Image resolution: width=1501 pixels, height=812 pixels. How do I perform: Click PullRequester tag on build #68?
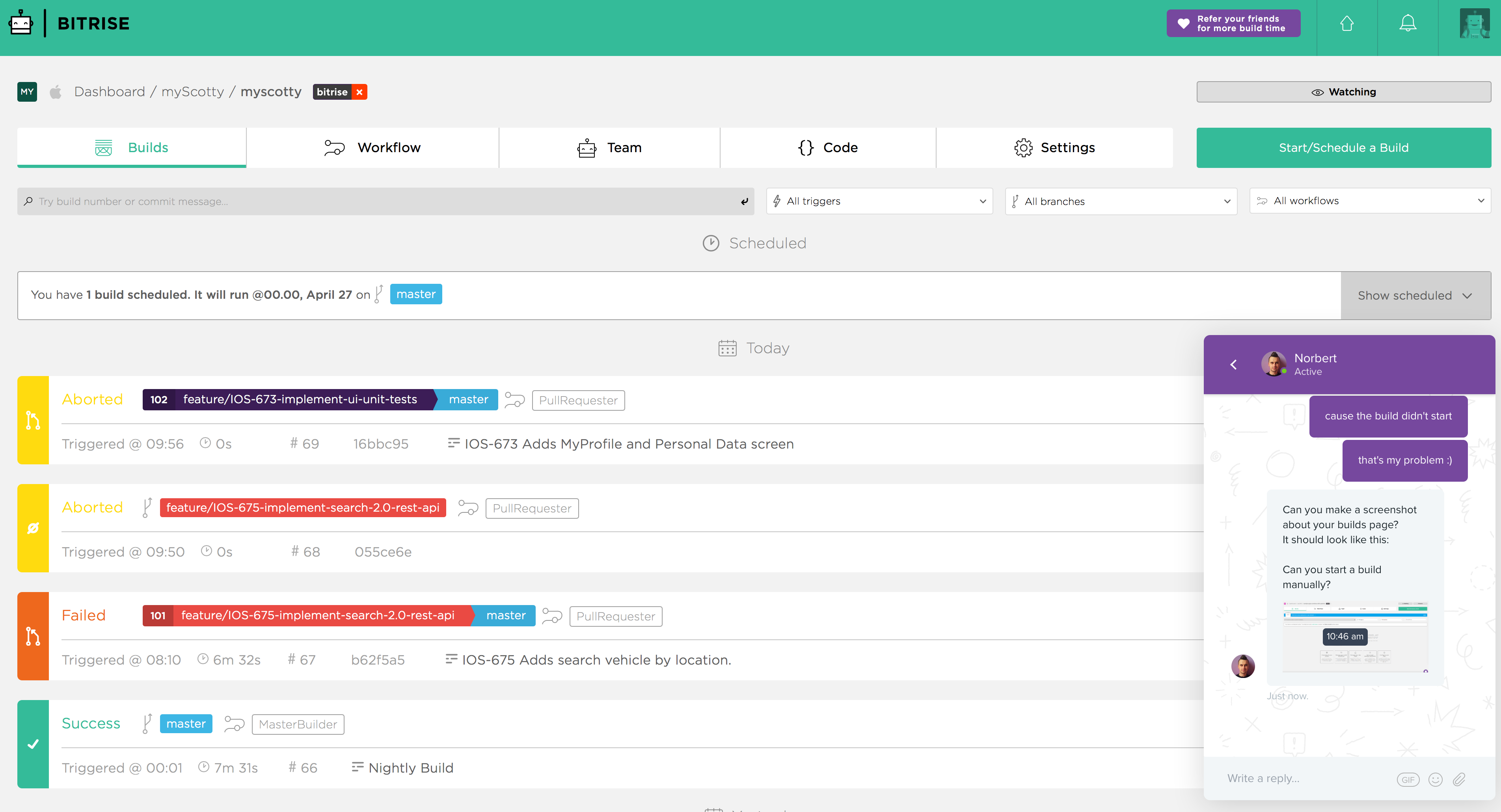pos(532,508)
